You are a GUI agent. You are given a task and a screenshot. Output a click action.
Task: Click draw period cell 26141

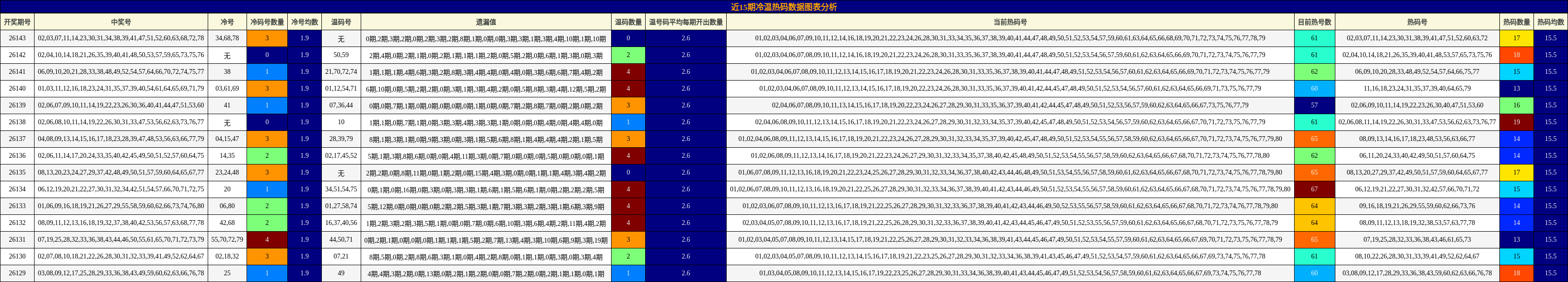click(17, 72)
